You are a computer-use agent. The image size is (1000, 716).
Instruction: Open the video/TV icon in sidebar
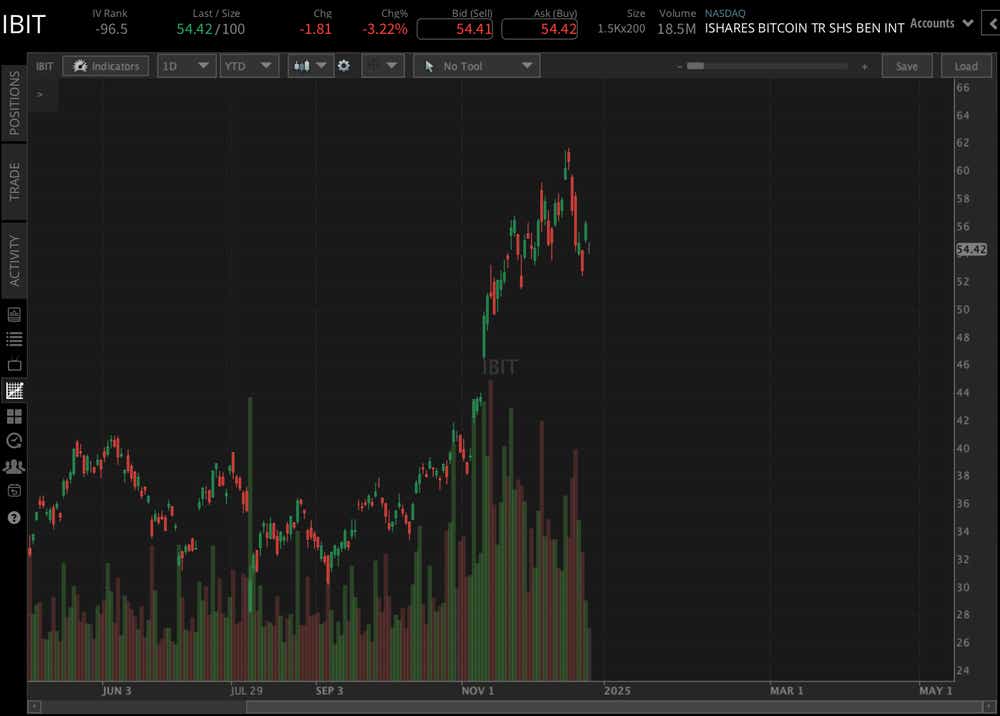click(13, 363)
